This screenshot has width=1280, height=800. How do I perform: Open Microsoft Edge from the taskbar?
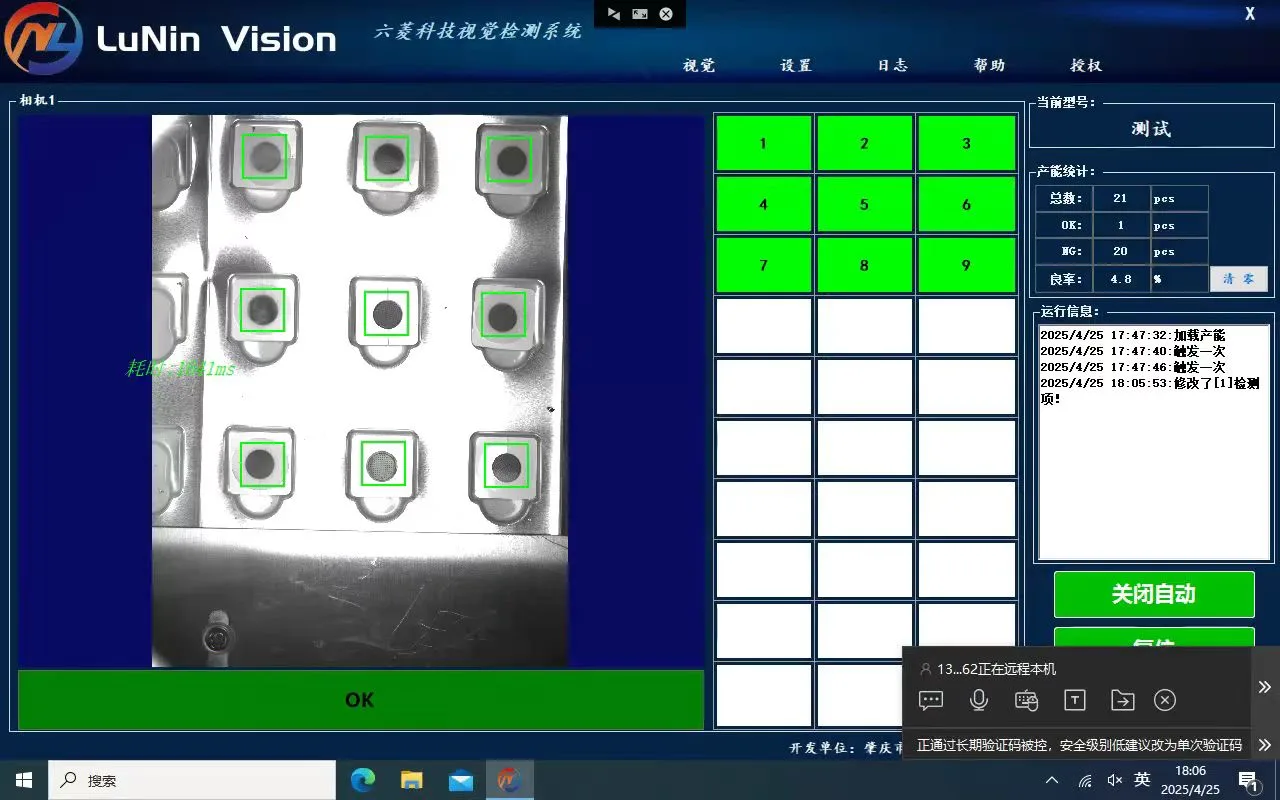(x=363, y=780)
